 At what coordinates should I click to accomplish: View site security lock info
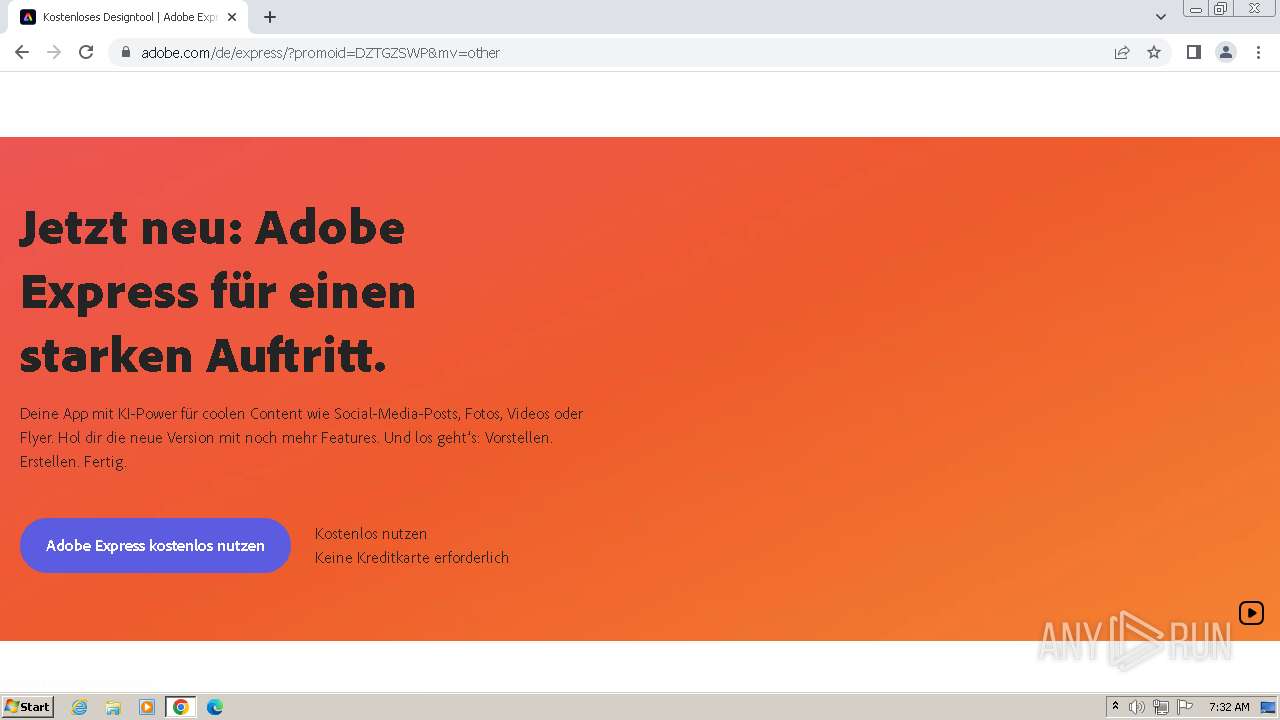point(126,52)
